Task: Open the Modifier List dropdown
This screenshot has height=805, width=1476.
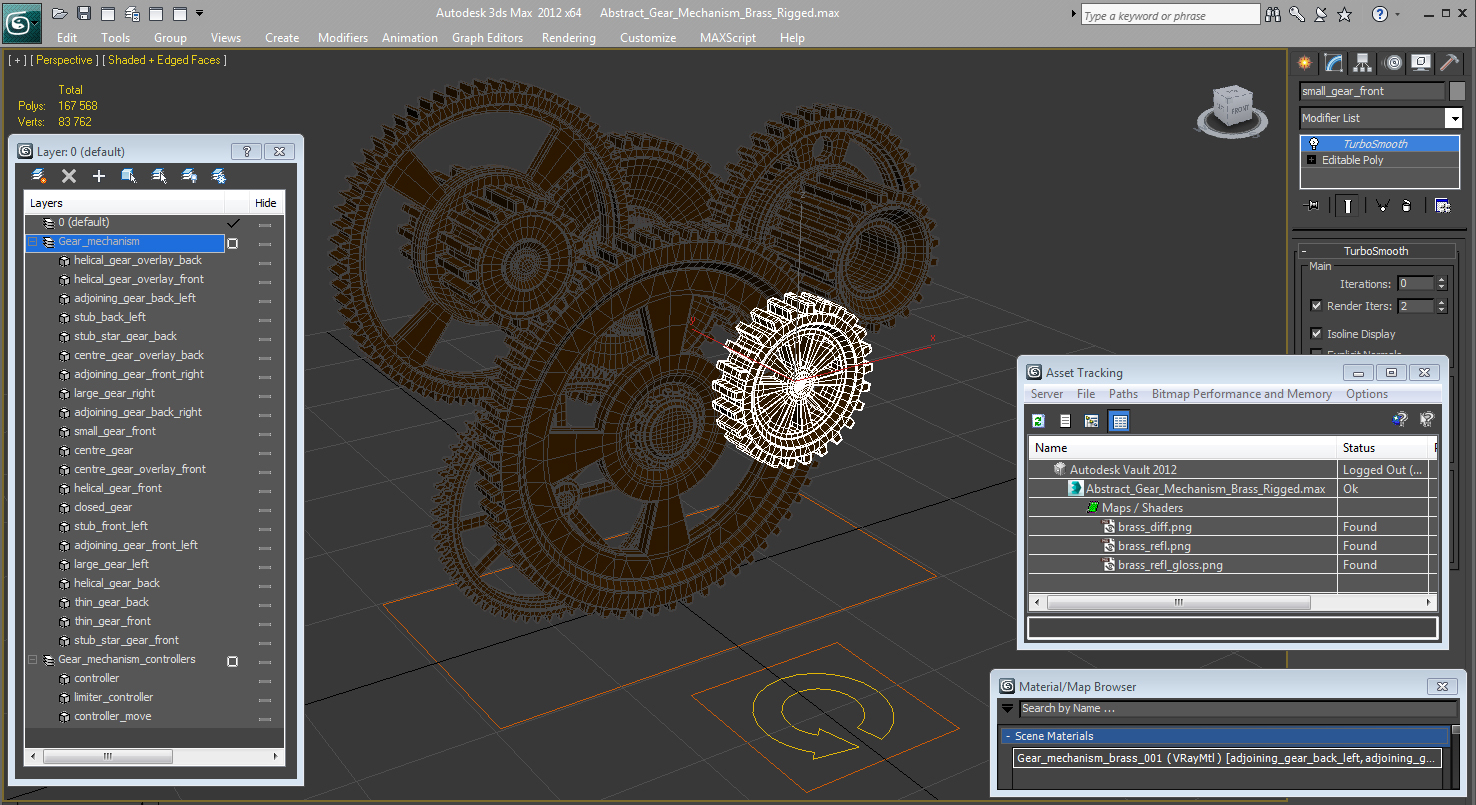Action: (x=1454, y=118)
